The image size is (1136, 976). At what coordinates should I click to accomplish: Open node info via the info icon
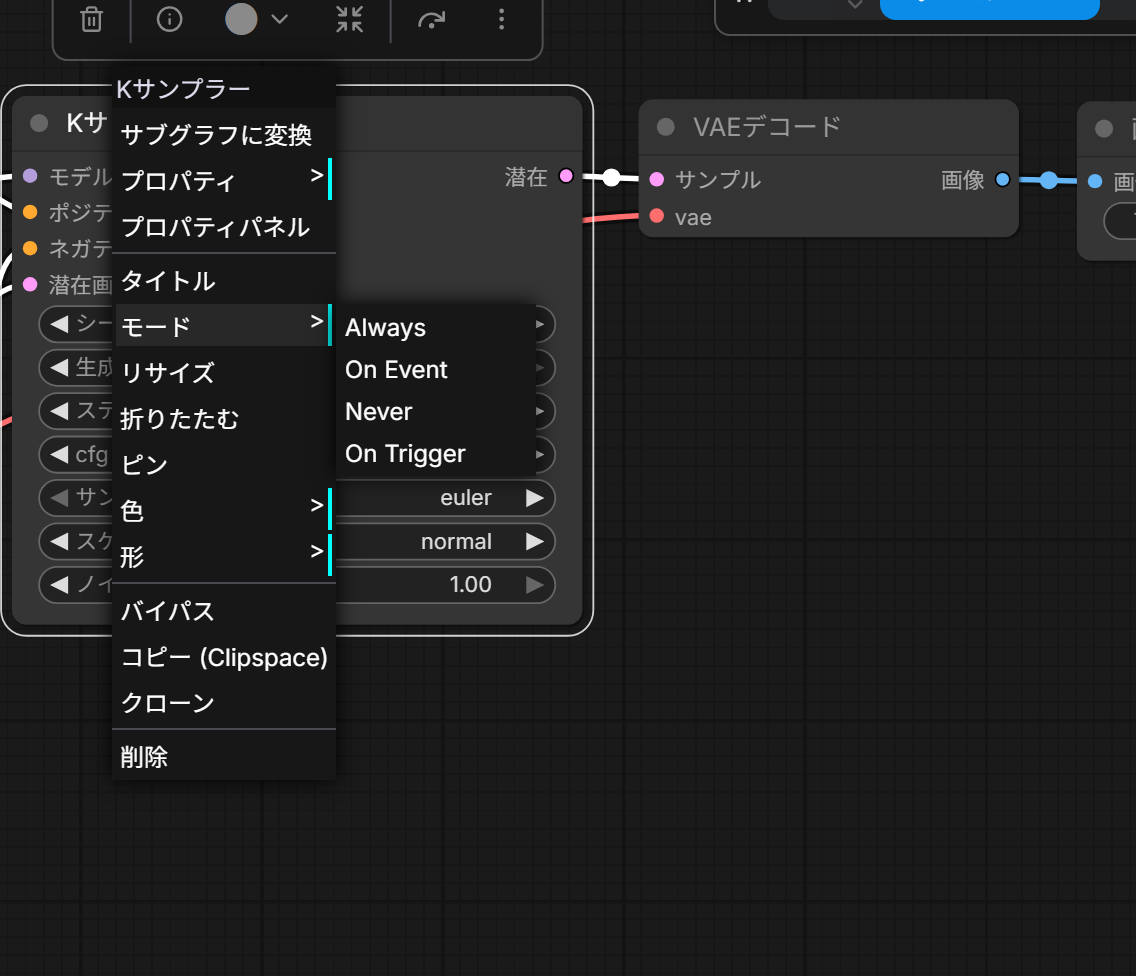(x=170, y=19)
